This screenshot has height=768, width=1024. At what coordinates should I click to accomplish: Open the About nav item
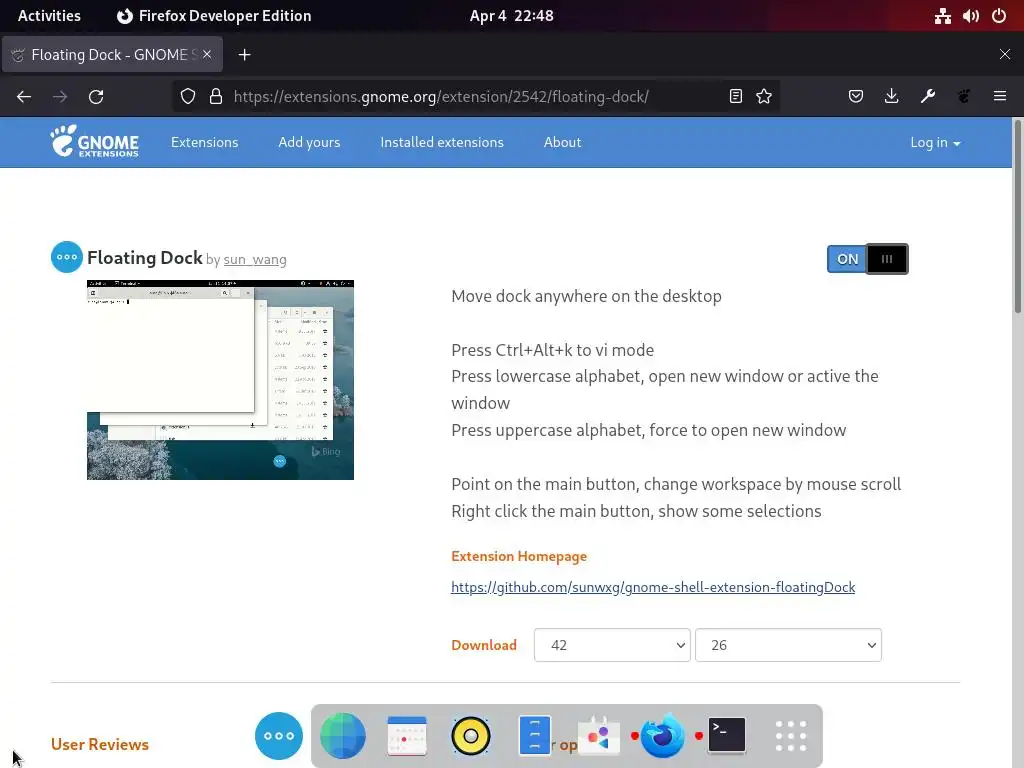point(562,142)
